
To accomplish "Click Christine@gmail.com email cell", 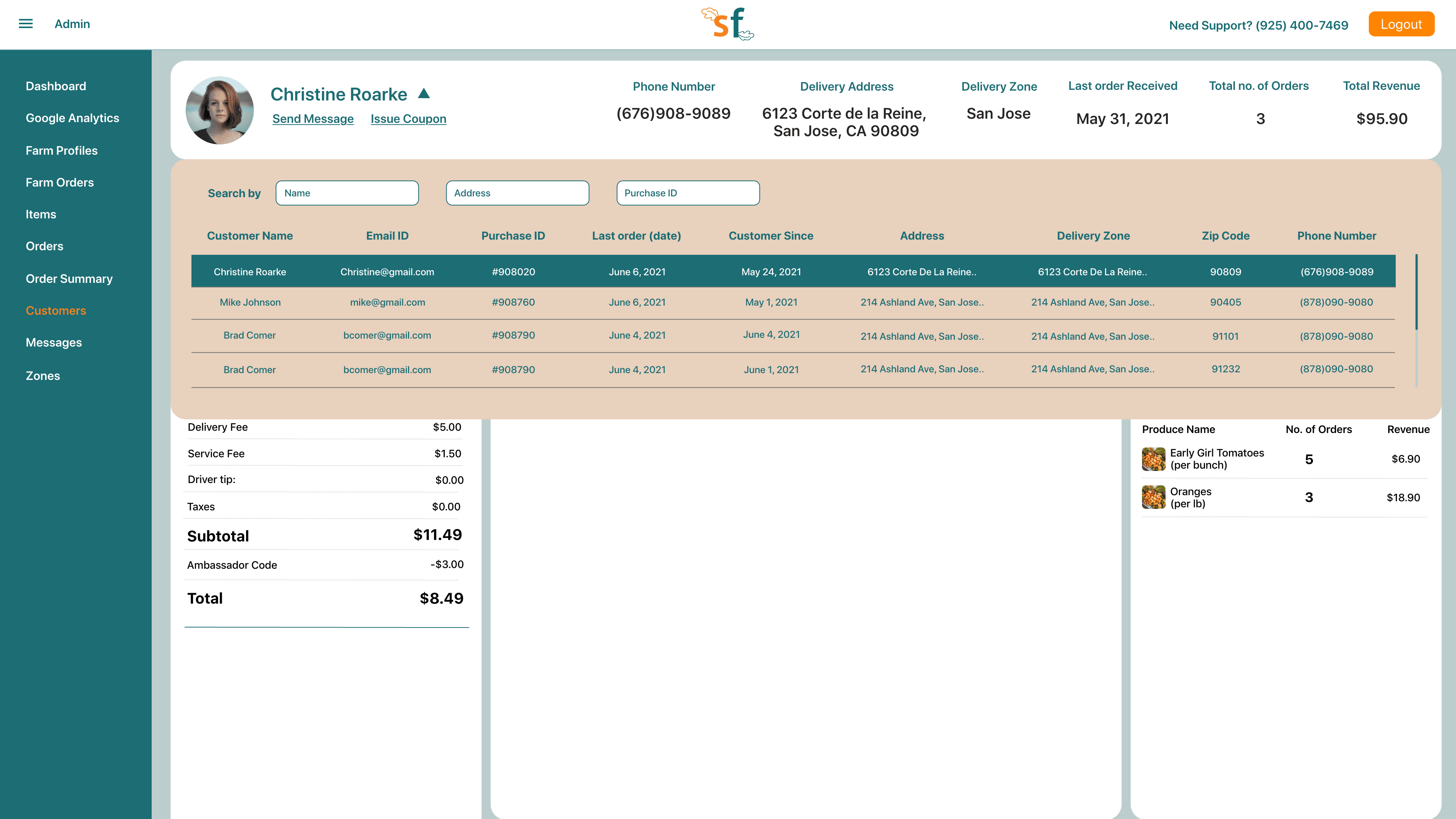I will [387, 272].
